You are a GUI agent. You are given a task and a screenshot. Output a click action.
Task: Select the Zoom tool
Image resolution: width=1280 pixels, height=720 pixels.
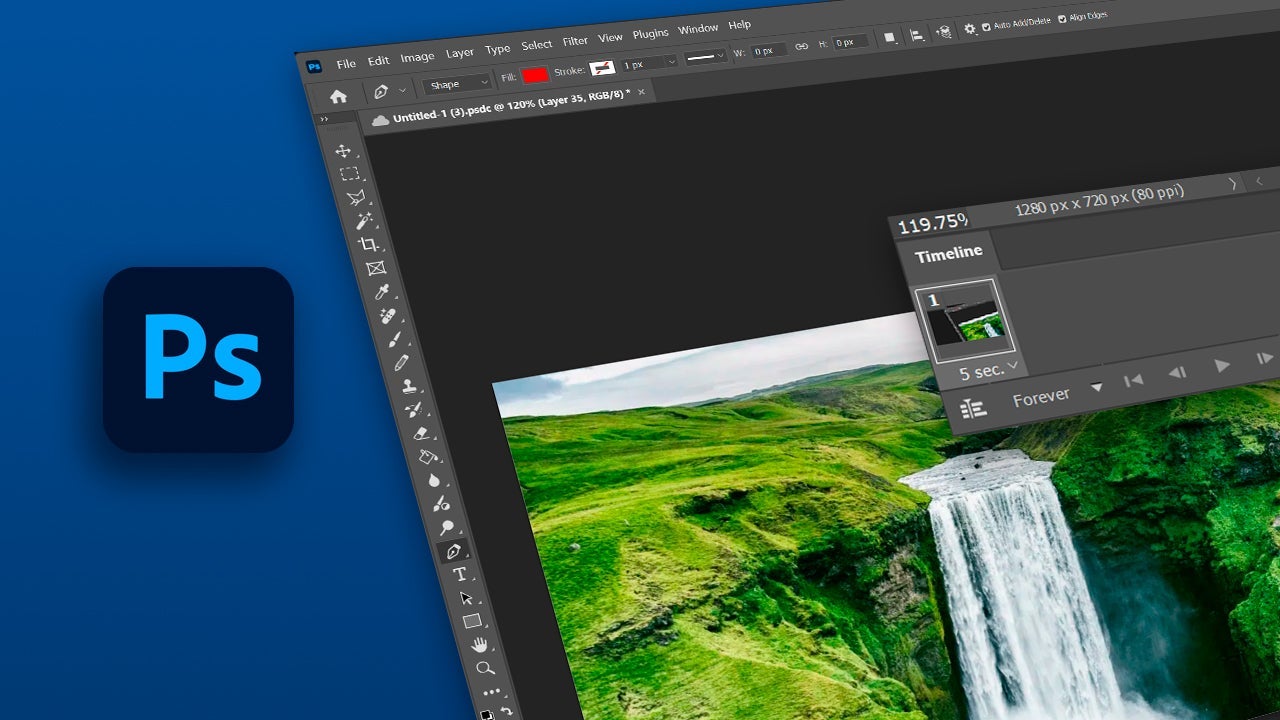pyautogui.click(x=483, y=669)
